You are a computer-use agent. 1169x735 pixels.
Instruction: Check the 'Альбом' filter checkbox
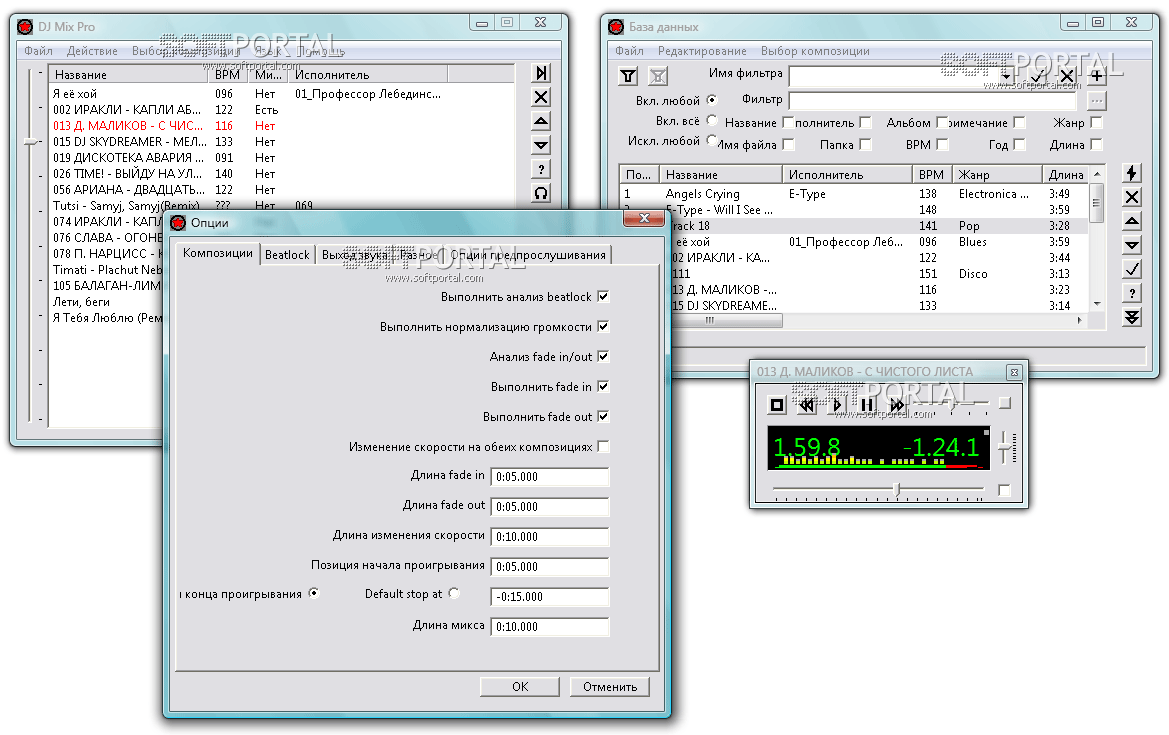pyautogui.click(x=942, y=122)
